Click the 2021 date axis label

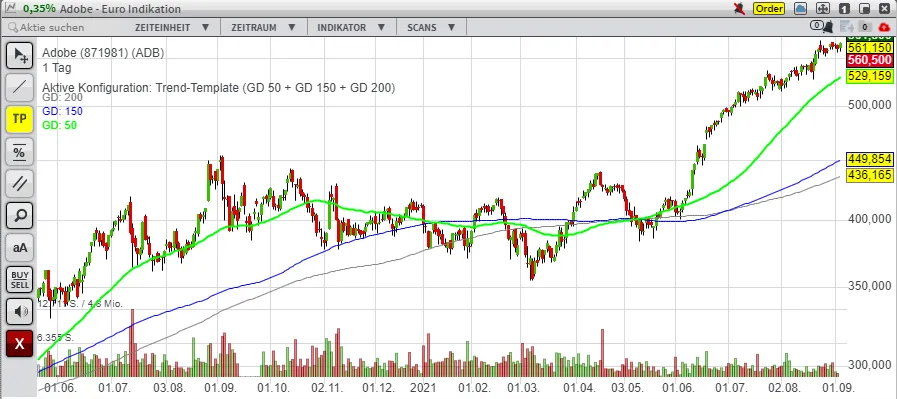423,388
